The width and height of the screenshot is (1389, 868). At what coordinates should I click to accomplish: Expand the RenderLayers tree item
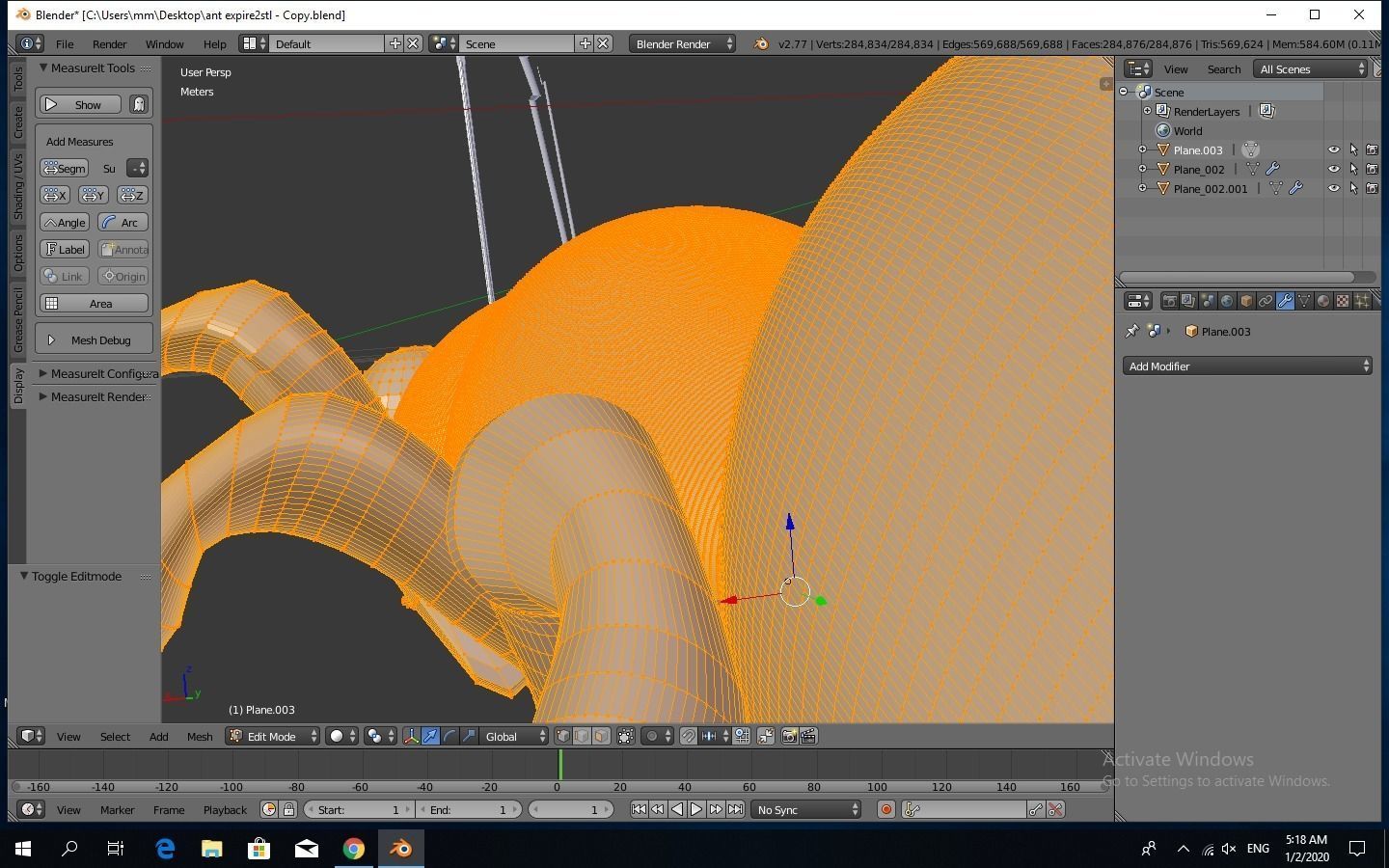[1147, 111]
